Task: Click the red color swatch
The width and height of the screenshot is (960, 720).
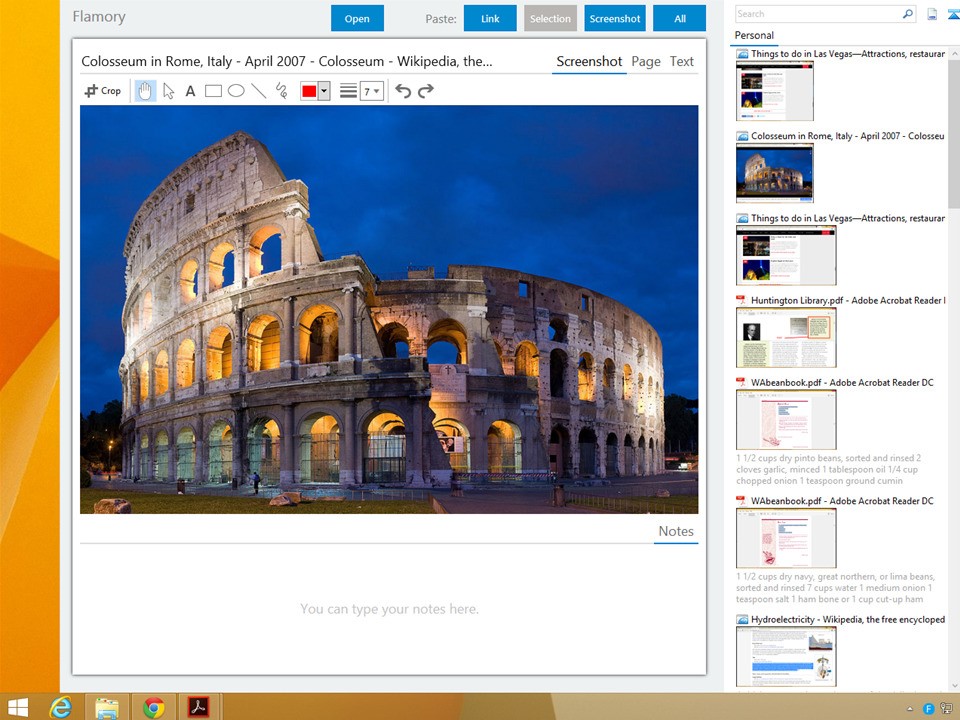Action: pyautogui.click(x=309, y=91)
